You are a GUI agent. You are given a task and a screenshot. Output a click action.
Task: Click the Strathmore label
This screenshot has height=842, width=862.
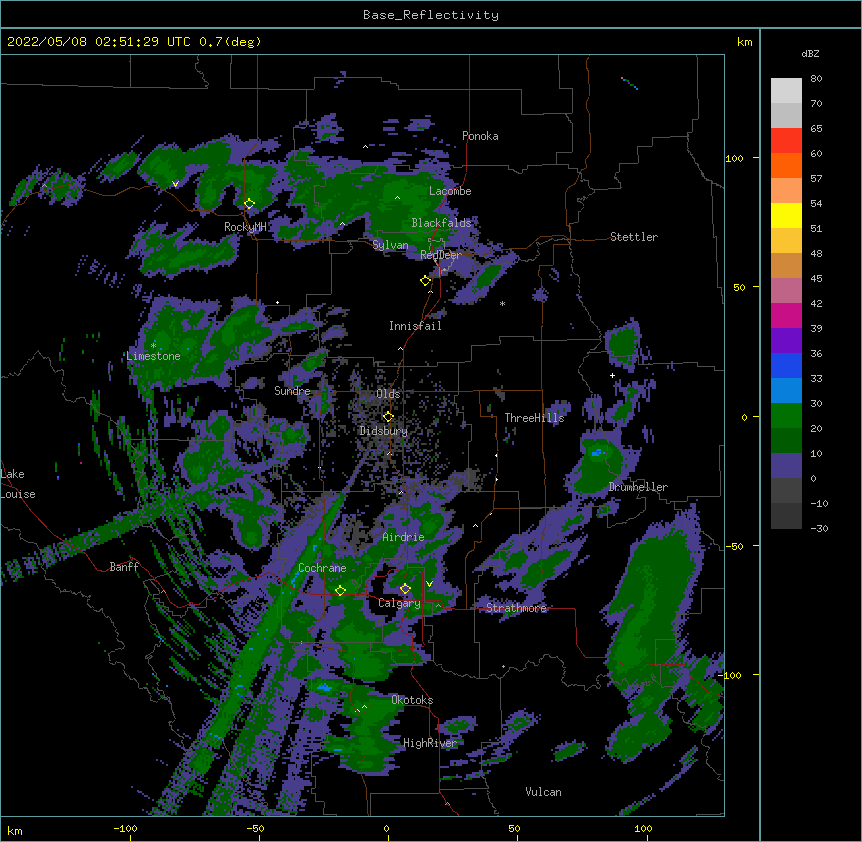pyautogui.click(x=516, y=608)
